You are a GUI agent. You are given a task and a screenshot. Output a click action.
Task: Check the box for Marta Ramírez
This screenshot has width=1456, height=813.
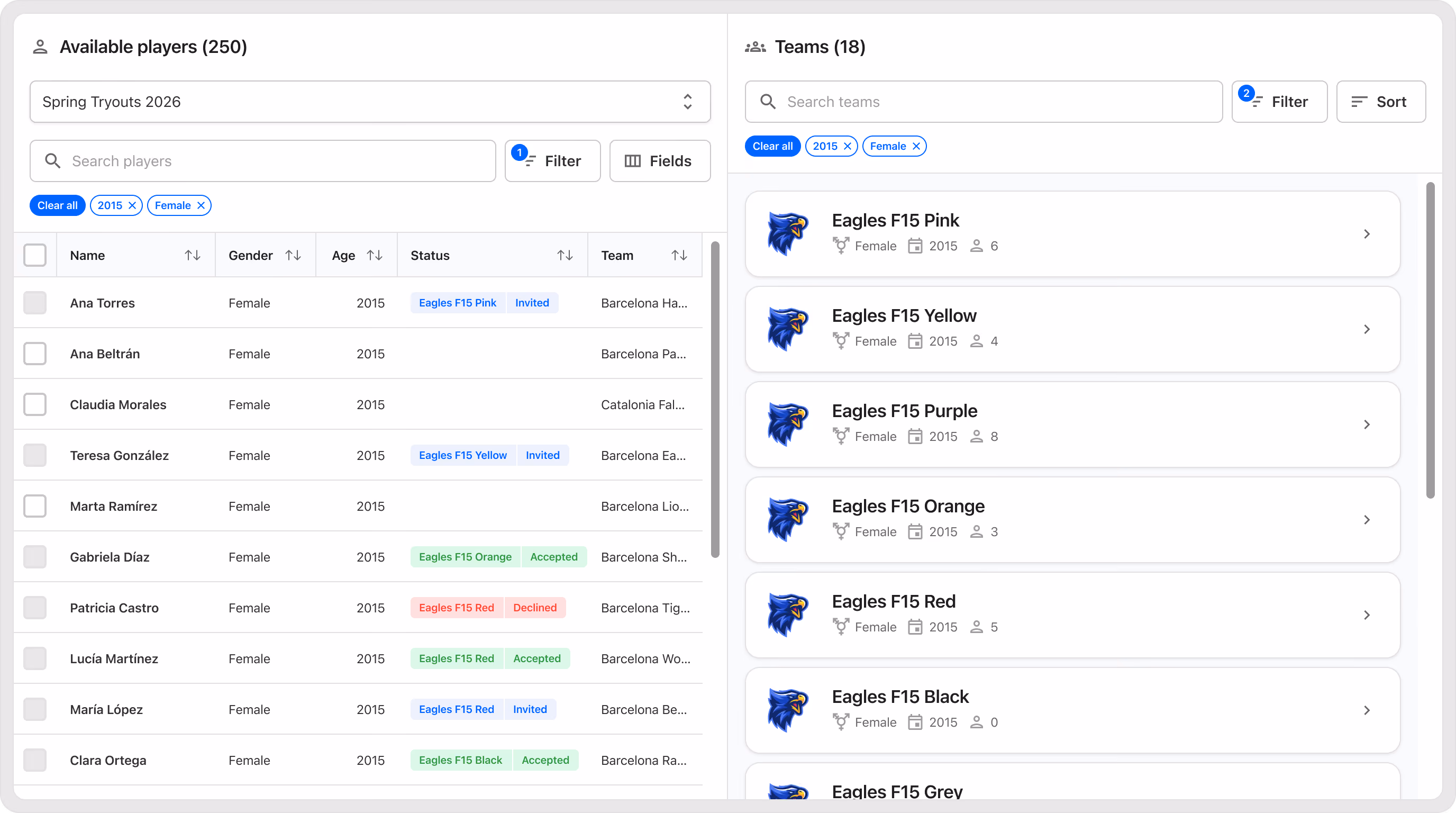pyautogui.click(x=35, y=506)
